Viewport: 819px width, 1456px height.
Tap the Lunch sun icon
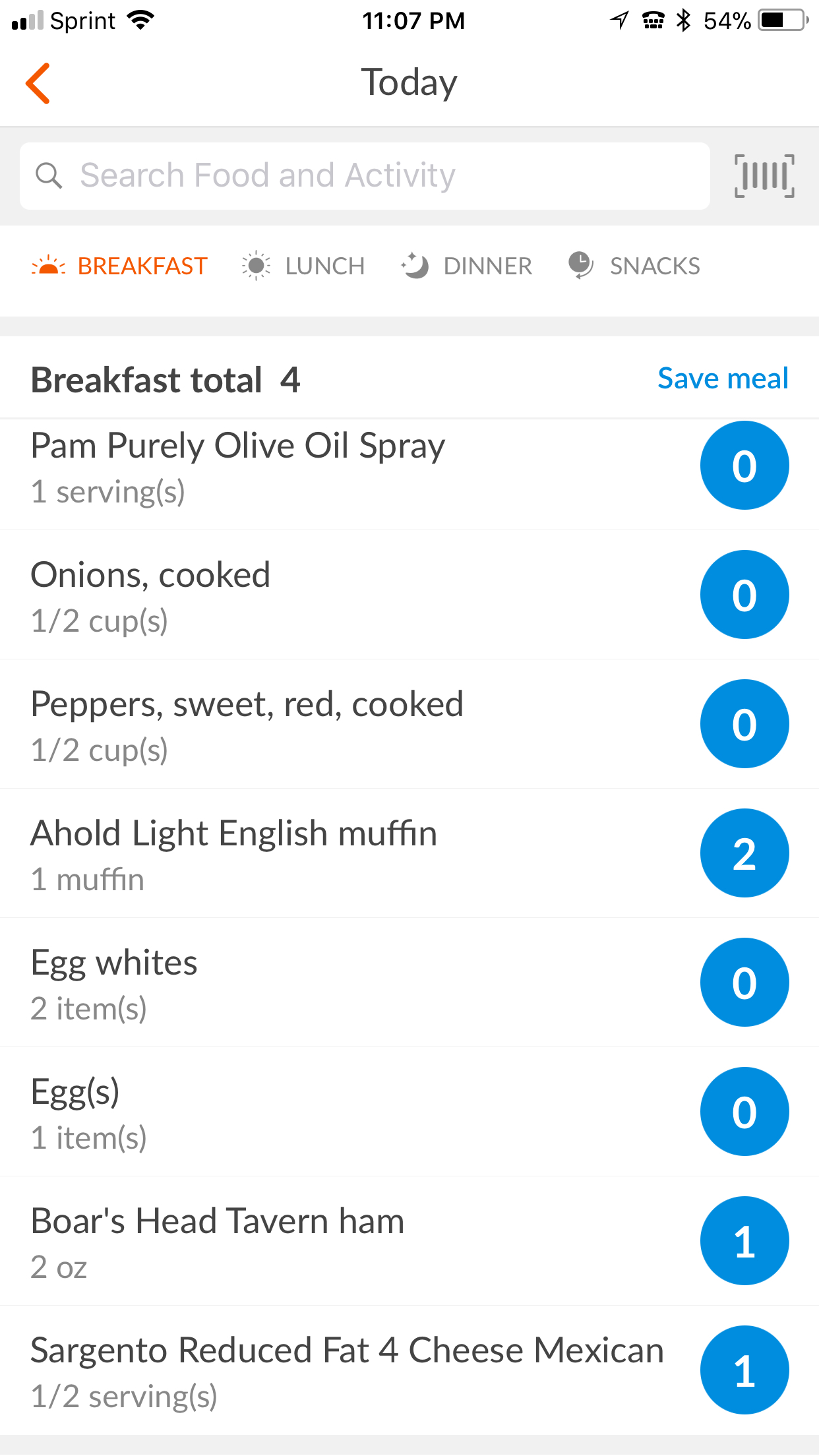click(256, 266)
